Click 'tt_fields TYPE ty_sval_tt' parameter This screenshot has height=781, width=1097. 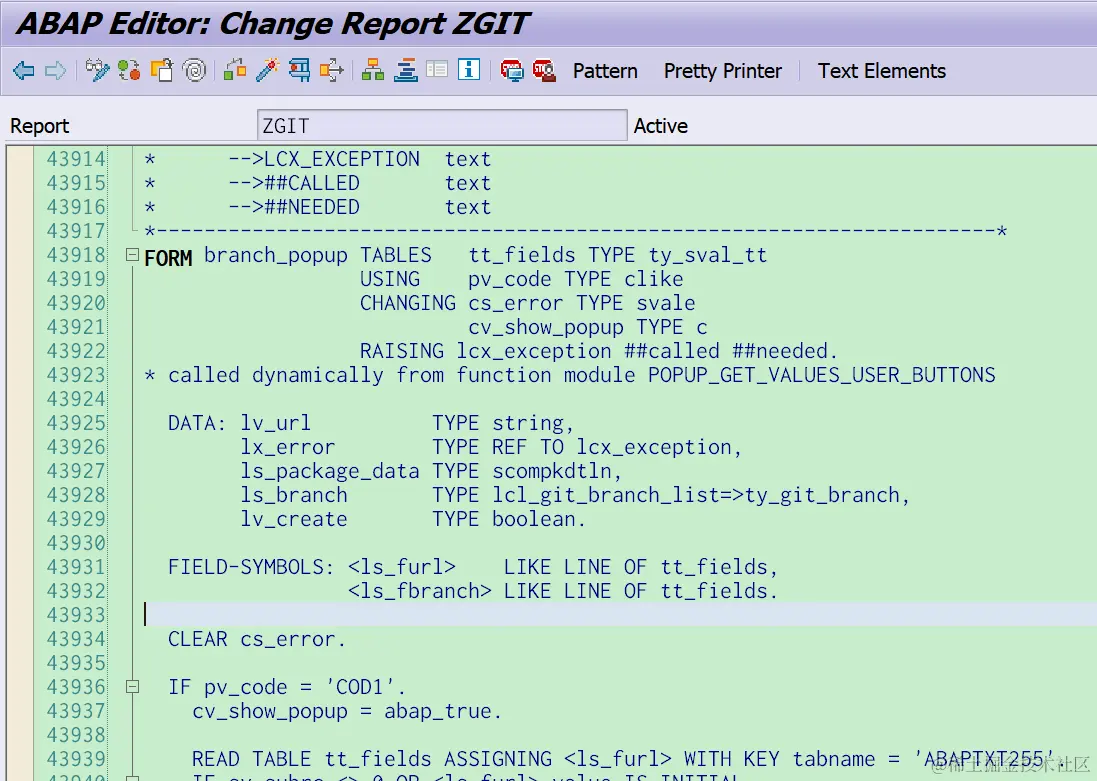click(x=618, y=255)
